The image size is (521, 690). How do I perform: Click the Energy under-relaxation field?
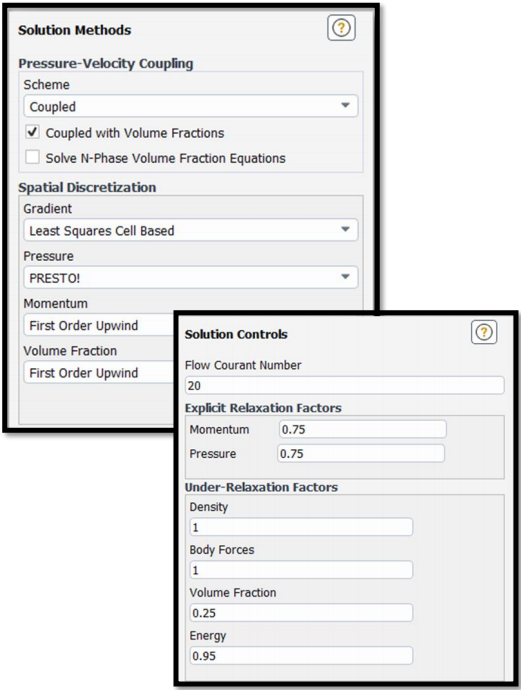coord(301,655)
